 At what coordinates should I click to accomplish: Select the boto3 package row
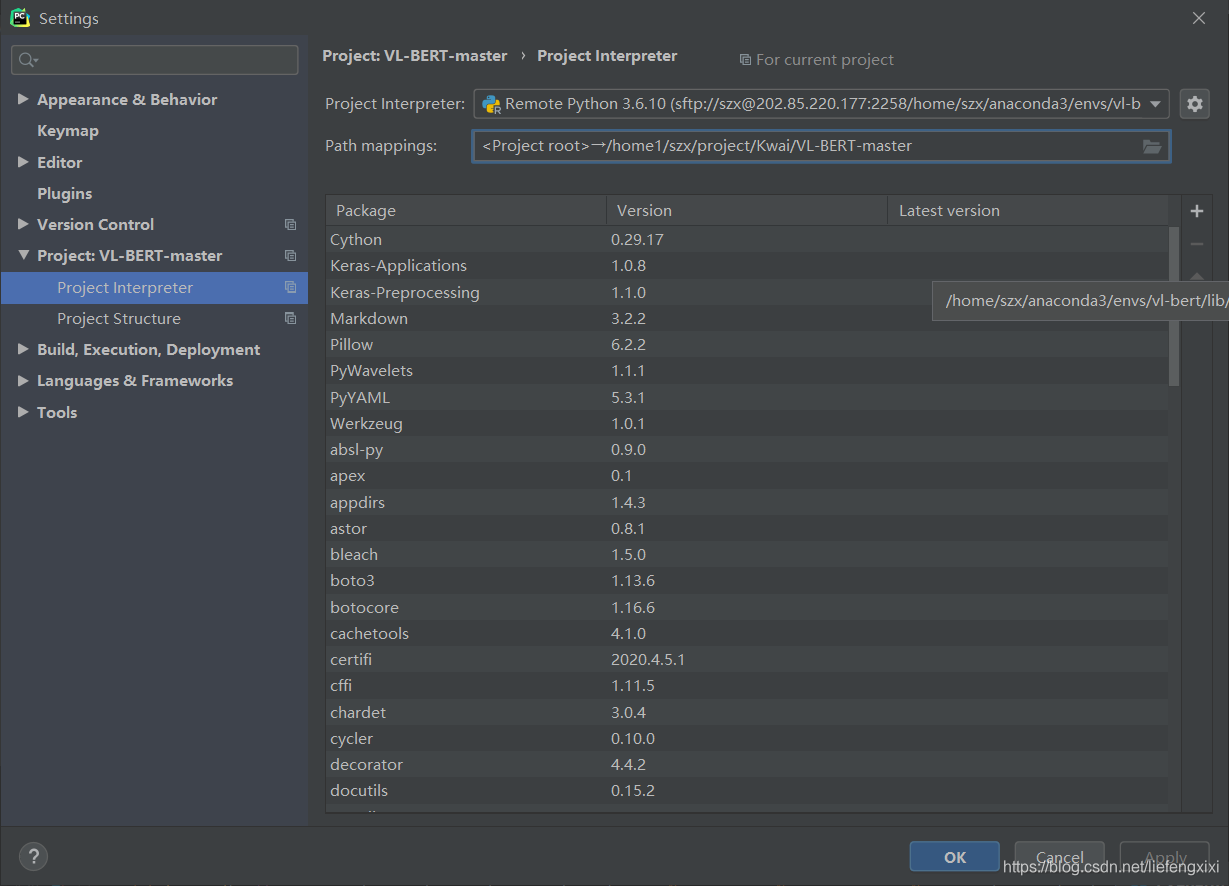coord(747,581)
